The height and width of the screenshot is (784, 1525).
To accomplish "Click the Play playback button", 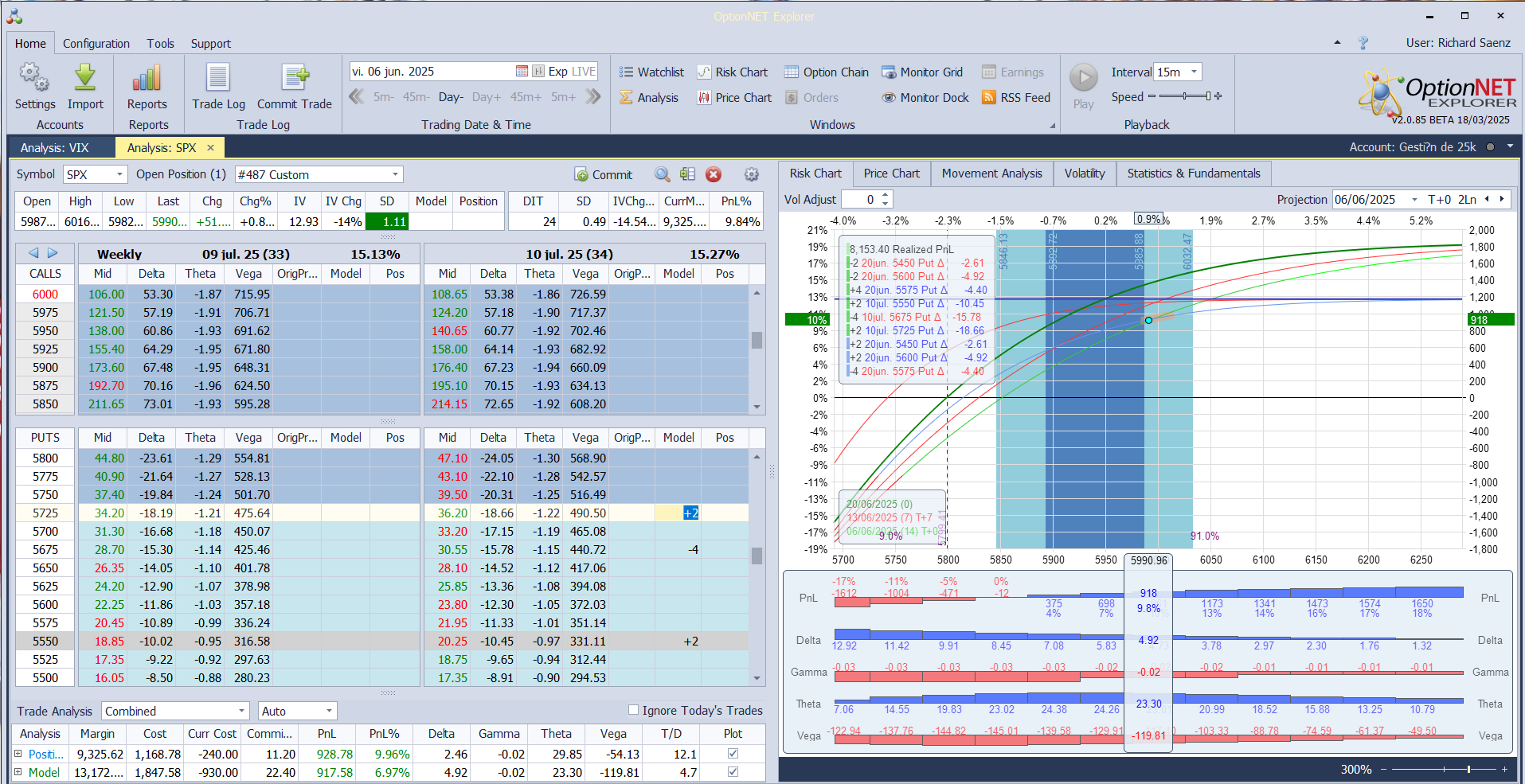I will coord(1083,78).
